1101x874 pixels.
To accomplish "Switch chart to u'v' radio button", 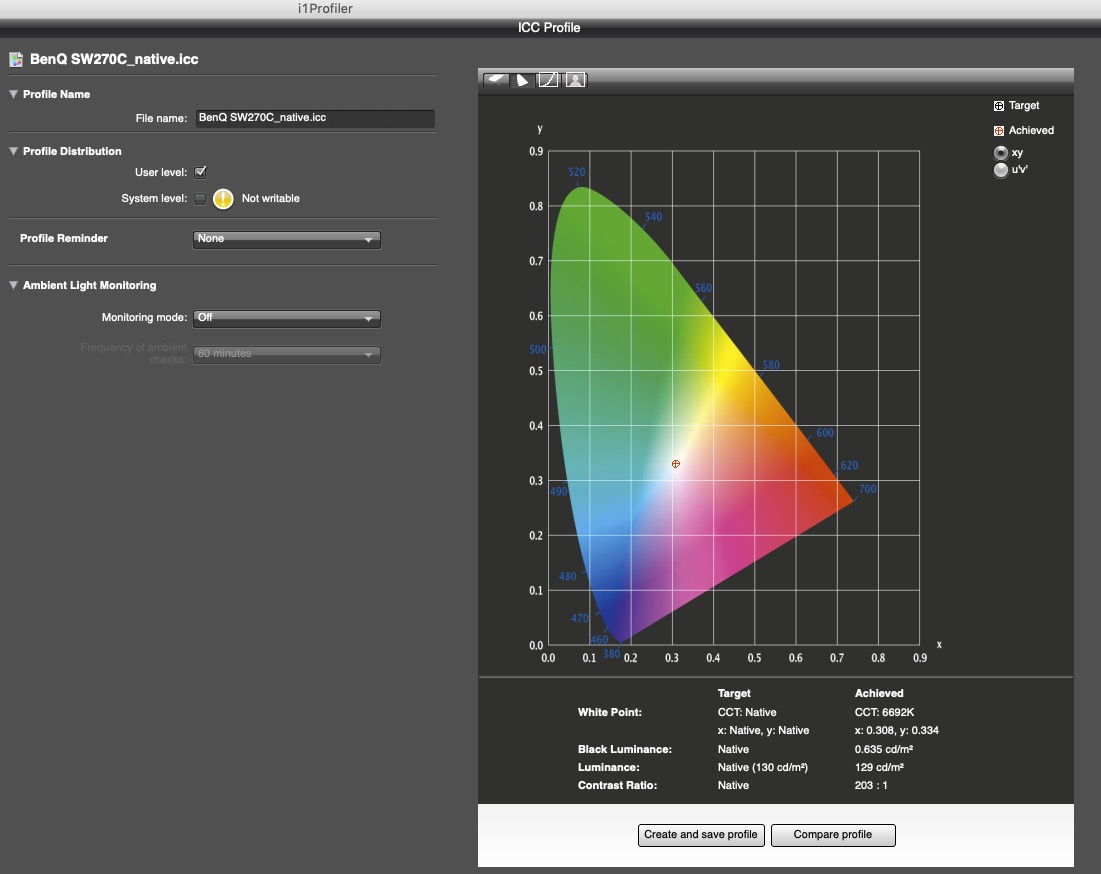I will pyautogui.click(x=1001, y=171).
